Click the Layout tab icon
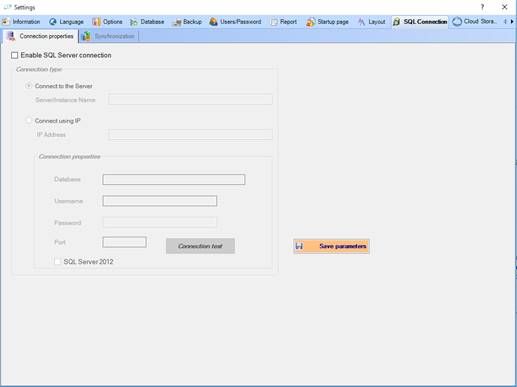517x387 pixels. (362, 22)
